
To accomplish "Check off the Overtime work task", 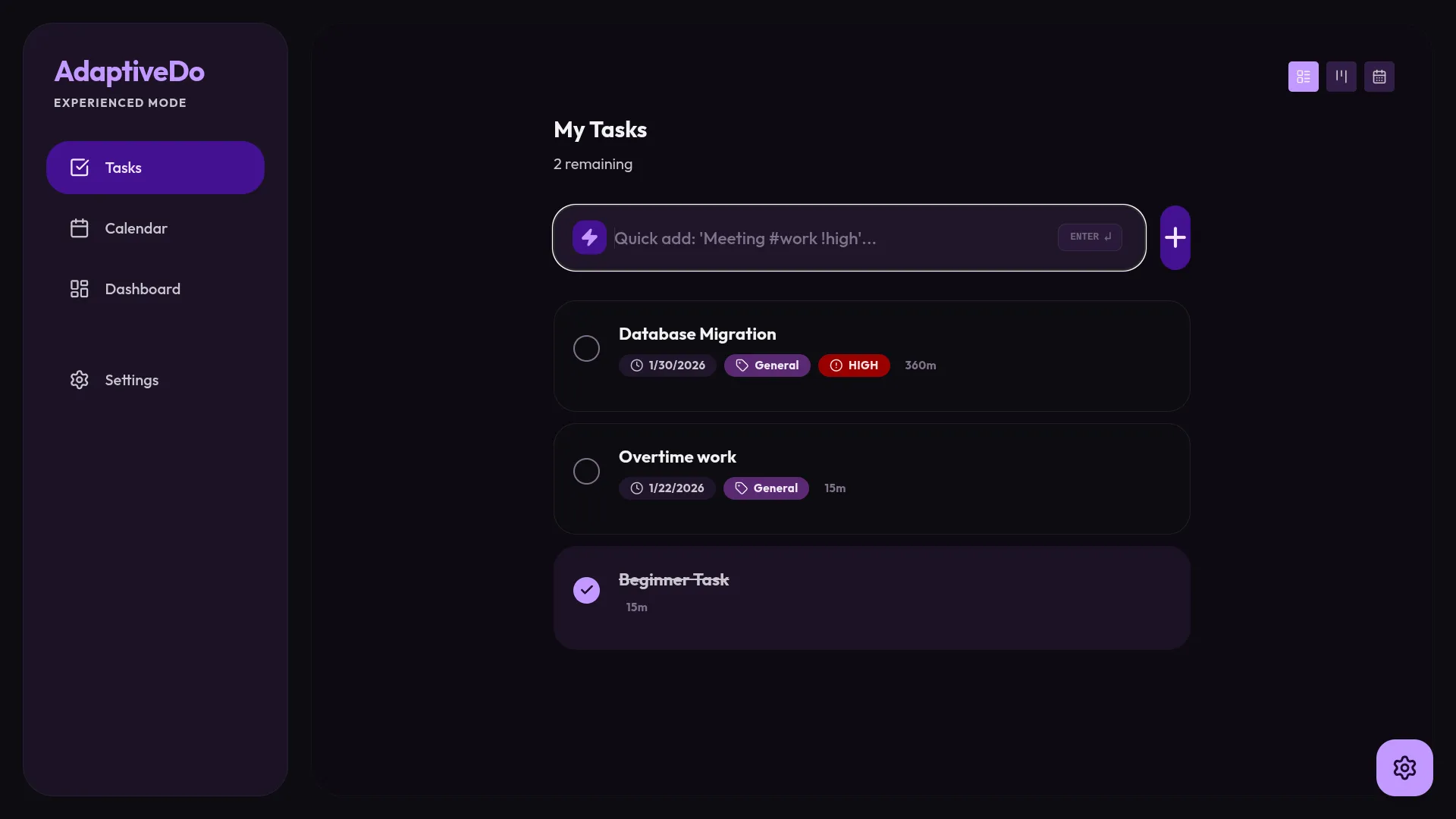I will pos(586,472).
